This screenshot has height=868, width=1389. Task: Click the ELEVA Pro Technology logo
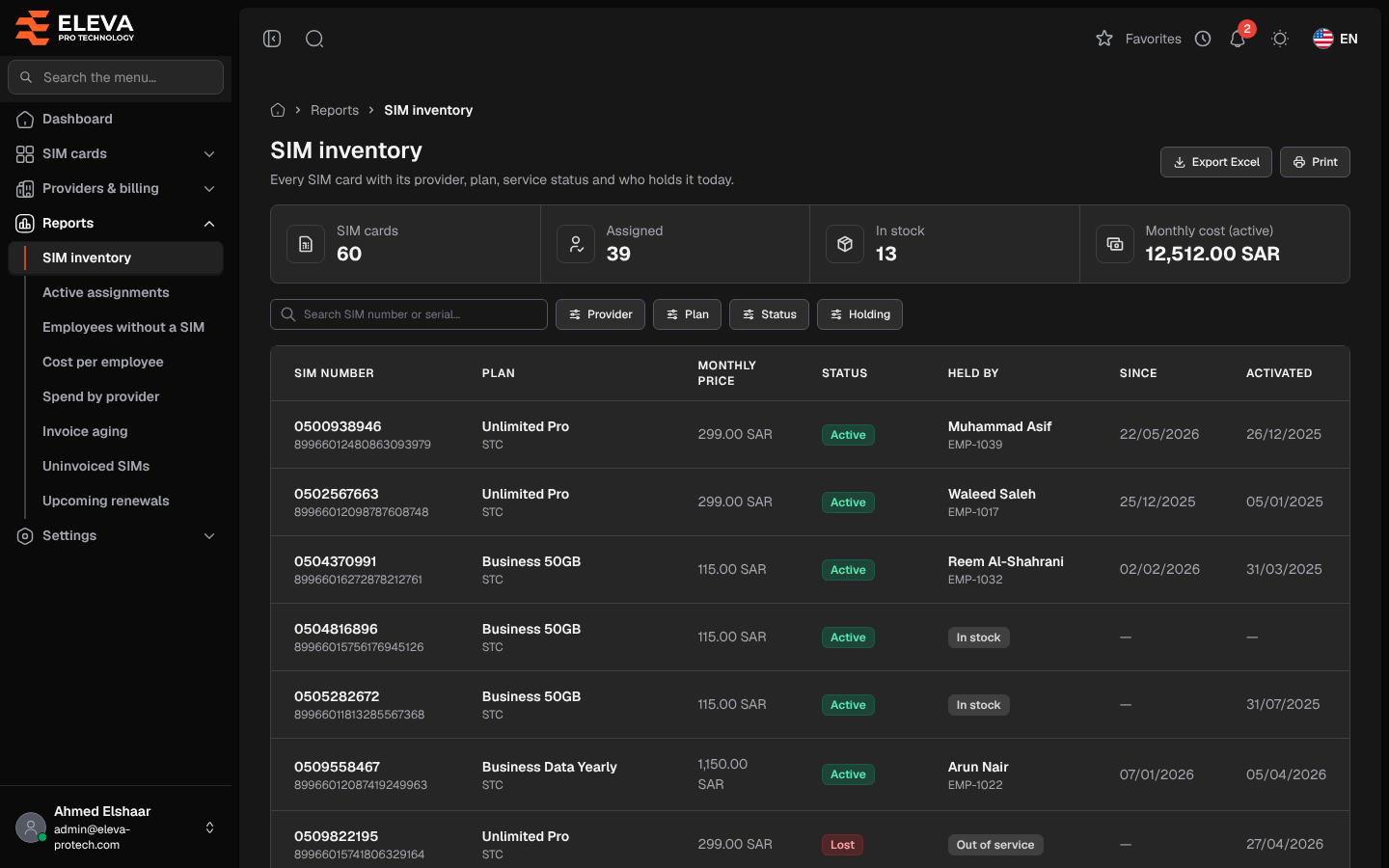tap(74, 27)
